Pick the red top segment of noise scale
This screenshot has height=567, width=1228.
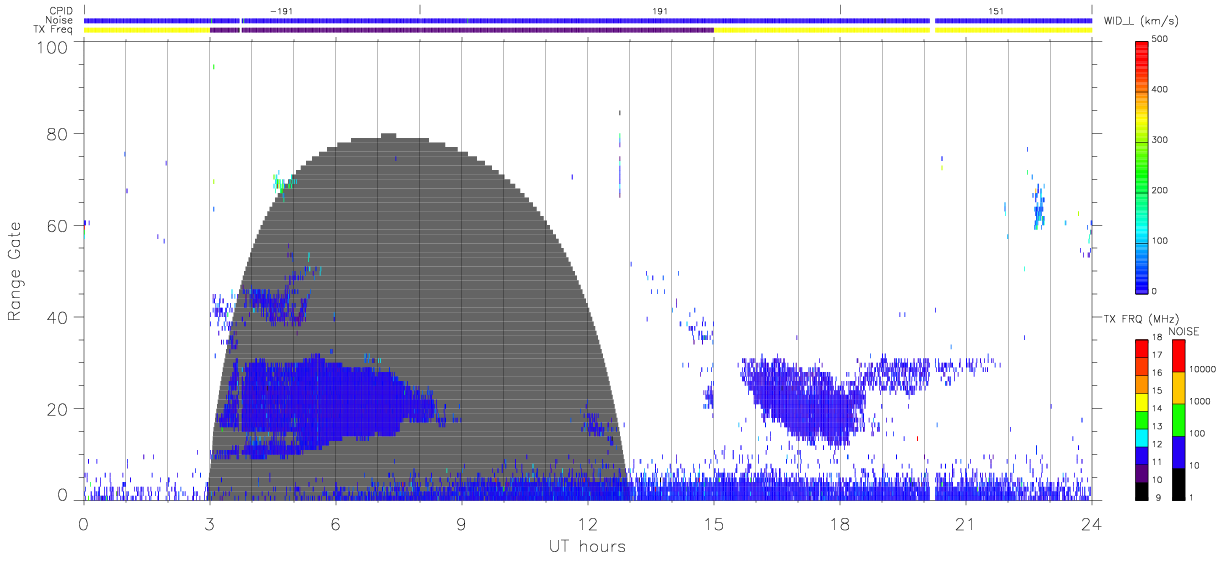[1177, 355]
